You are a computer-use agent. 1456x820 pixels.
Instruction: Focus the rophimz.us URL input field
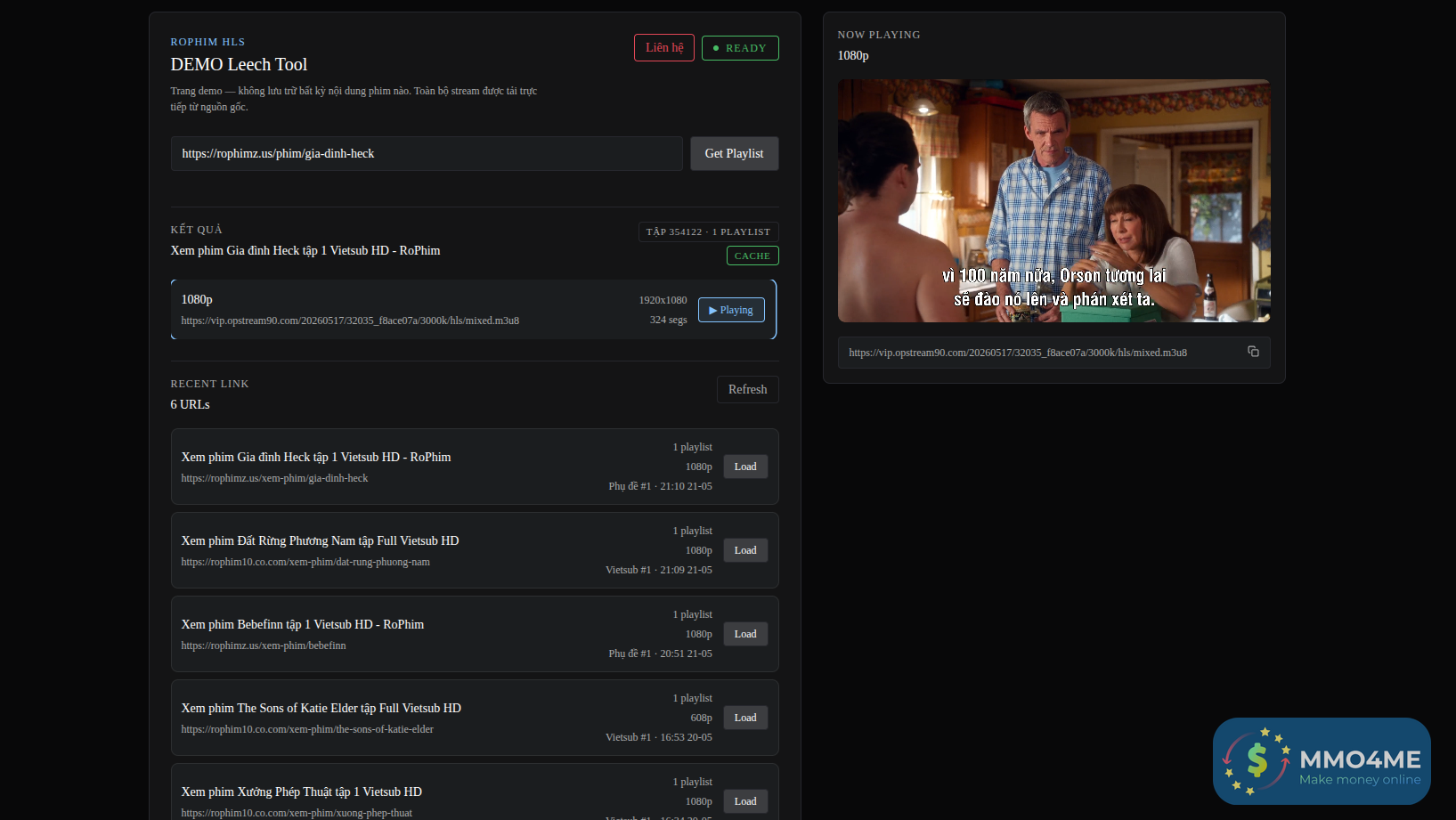427,153
